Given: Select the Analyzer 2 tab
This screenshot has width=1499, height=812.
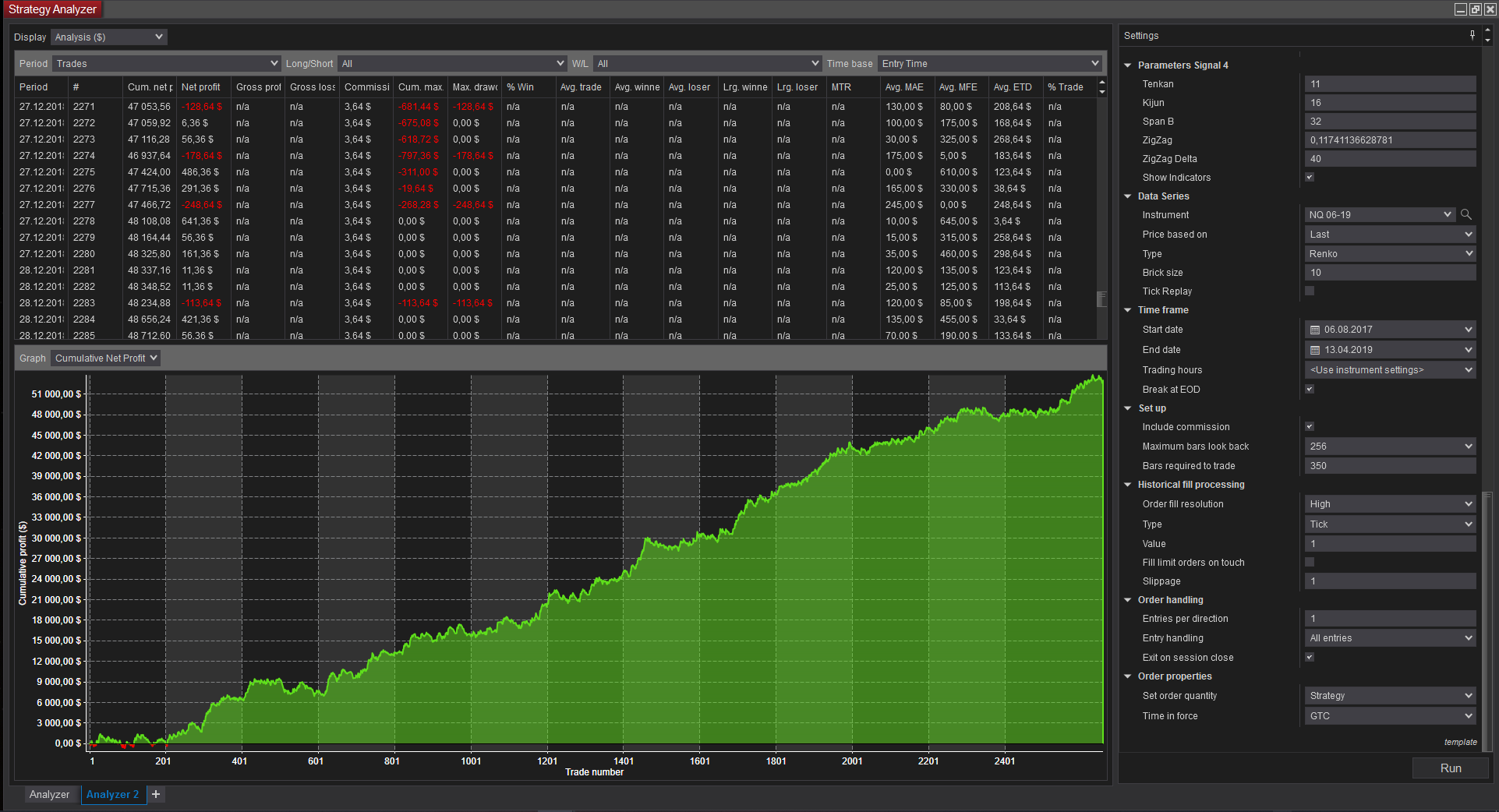Looking at the screenshot, I should click(x=112, y=794).
